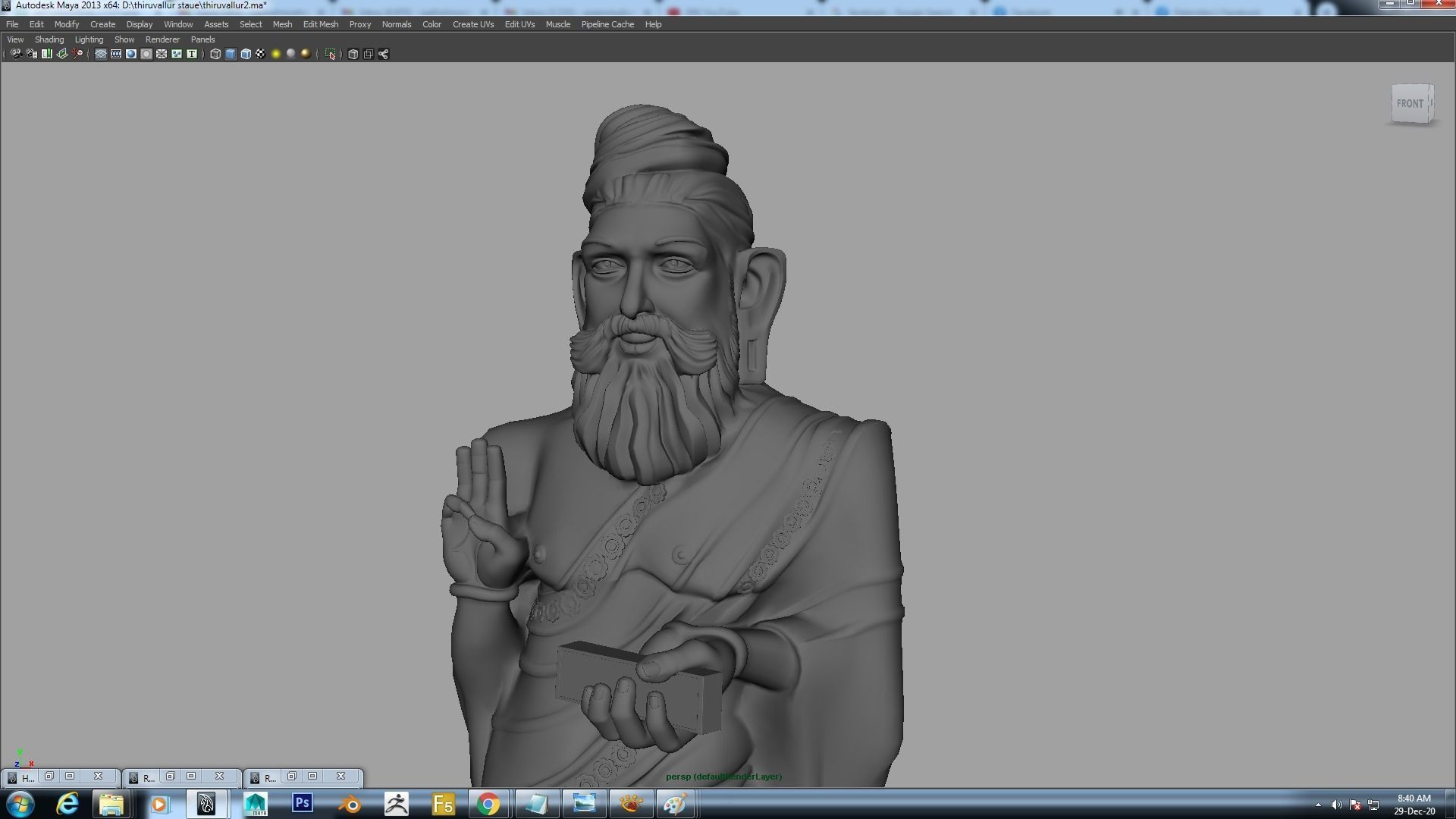The image size is (1456, 819).
Task: Toggle the Gate Mask button
Action: click(146, 54)
